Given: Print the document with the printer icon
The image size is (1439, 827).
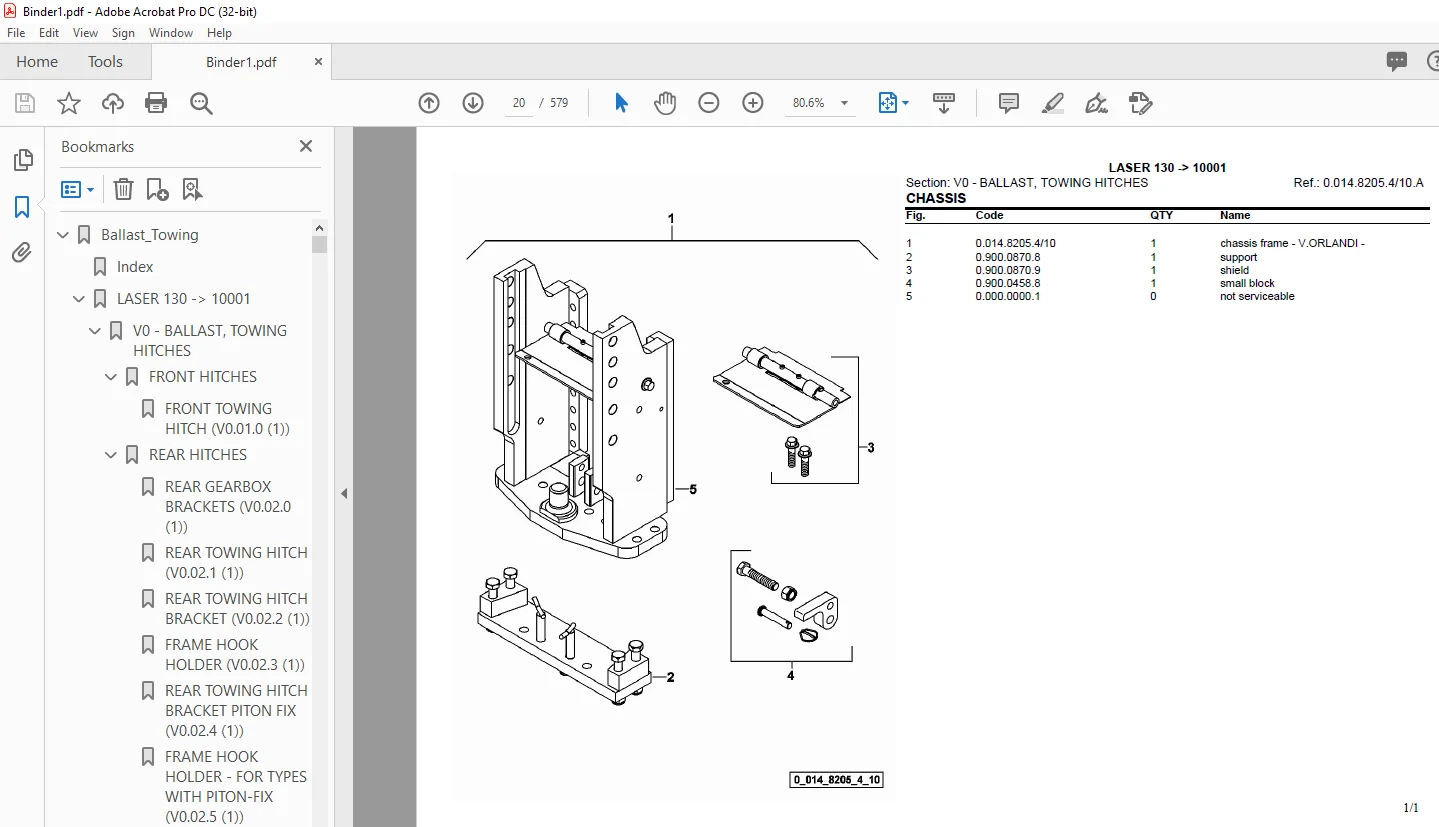Looking at the screenshot, I should point(156,103).
